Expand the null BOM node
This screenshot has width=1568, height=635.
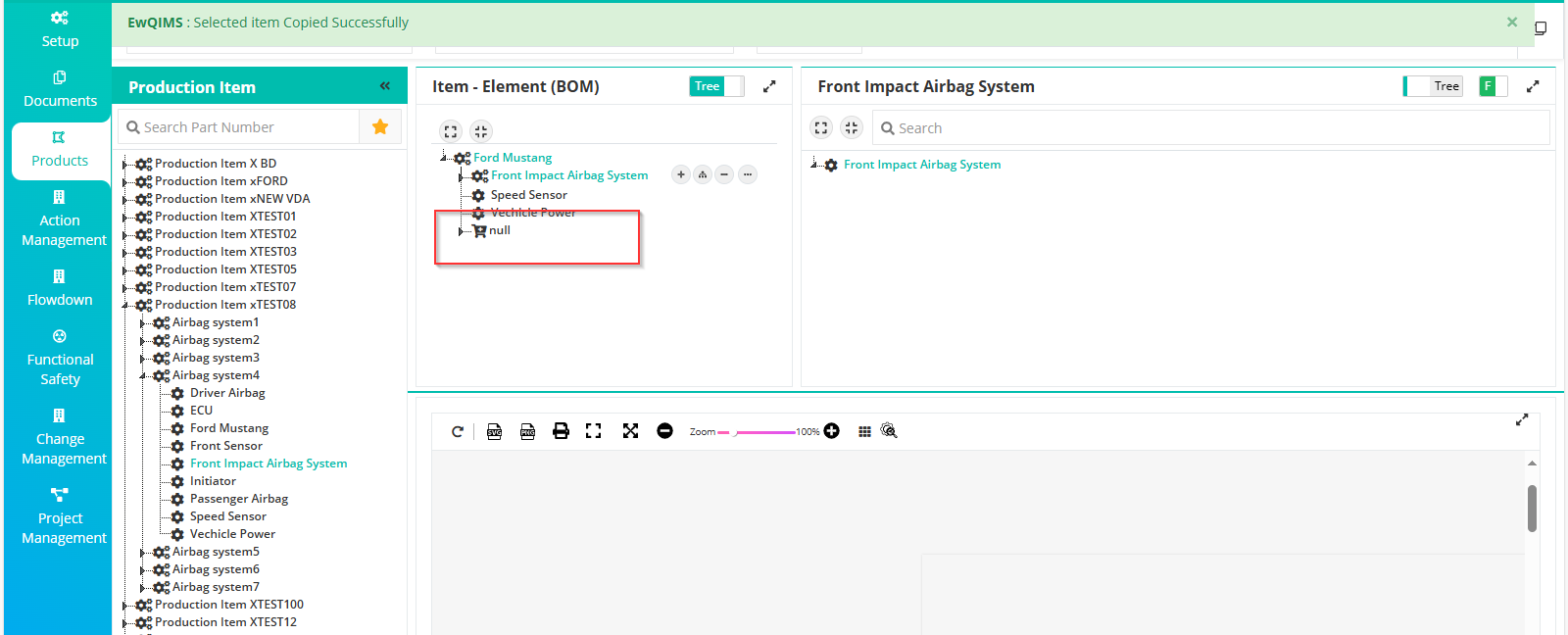pos(462,231)
